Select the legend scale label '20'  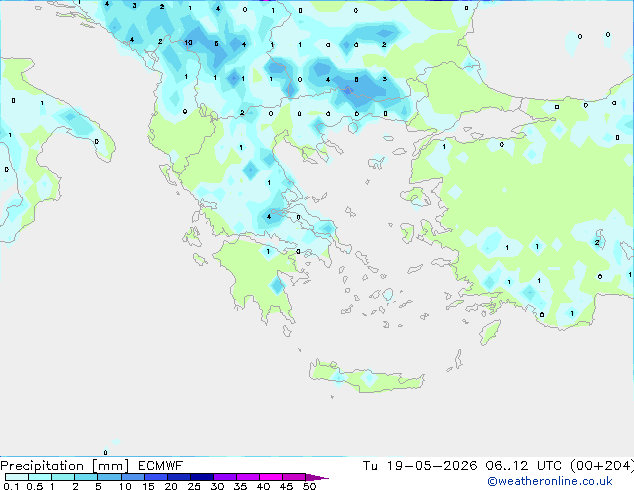(171, 486)
